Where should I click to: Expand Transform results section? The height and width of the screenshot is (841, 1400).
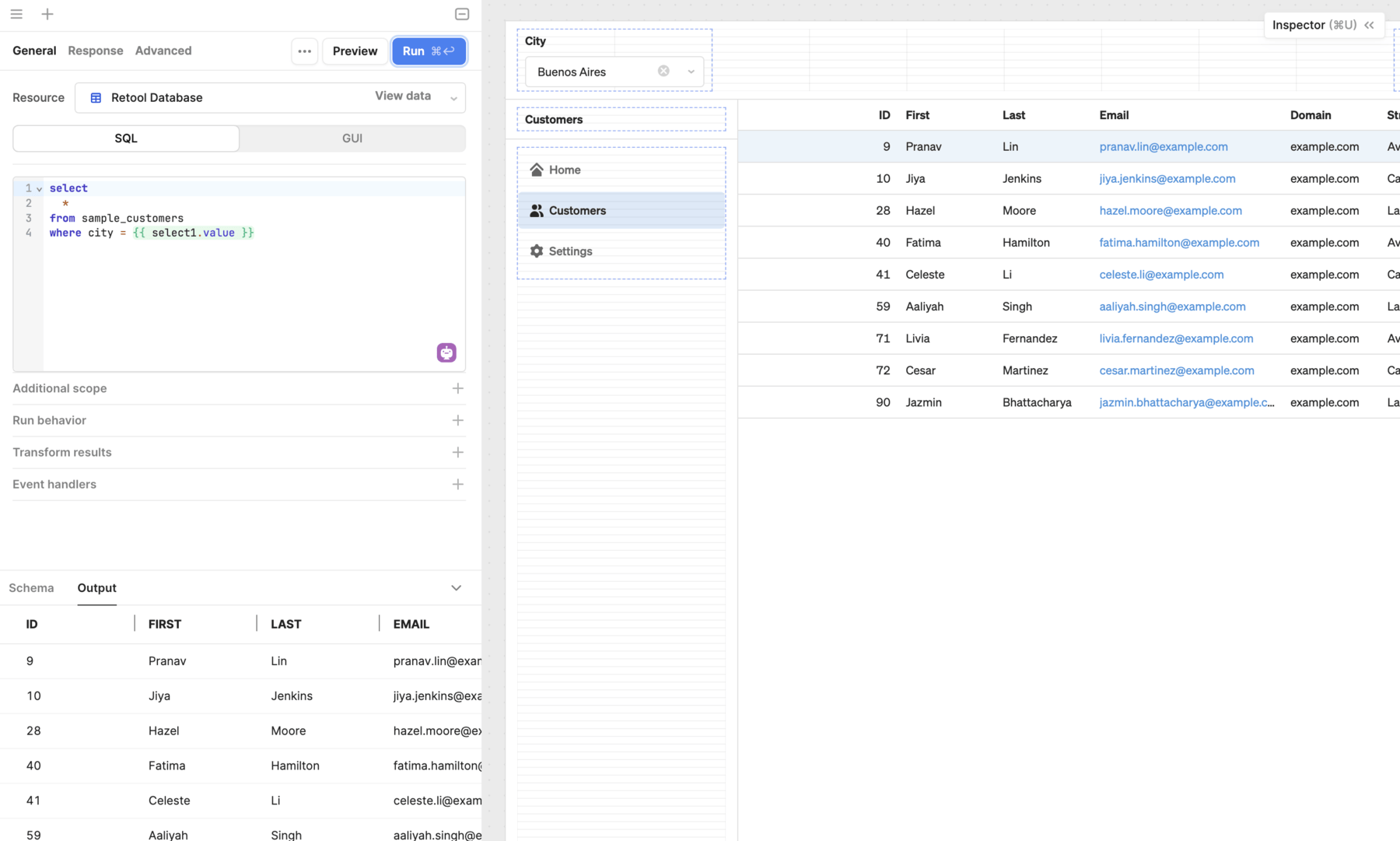[458, 452]
